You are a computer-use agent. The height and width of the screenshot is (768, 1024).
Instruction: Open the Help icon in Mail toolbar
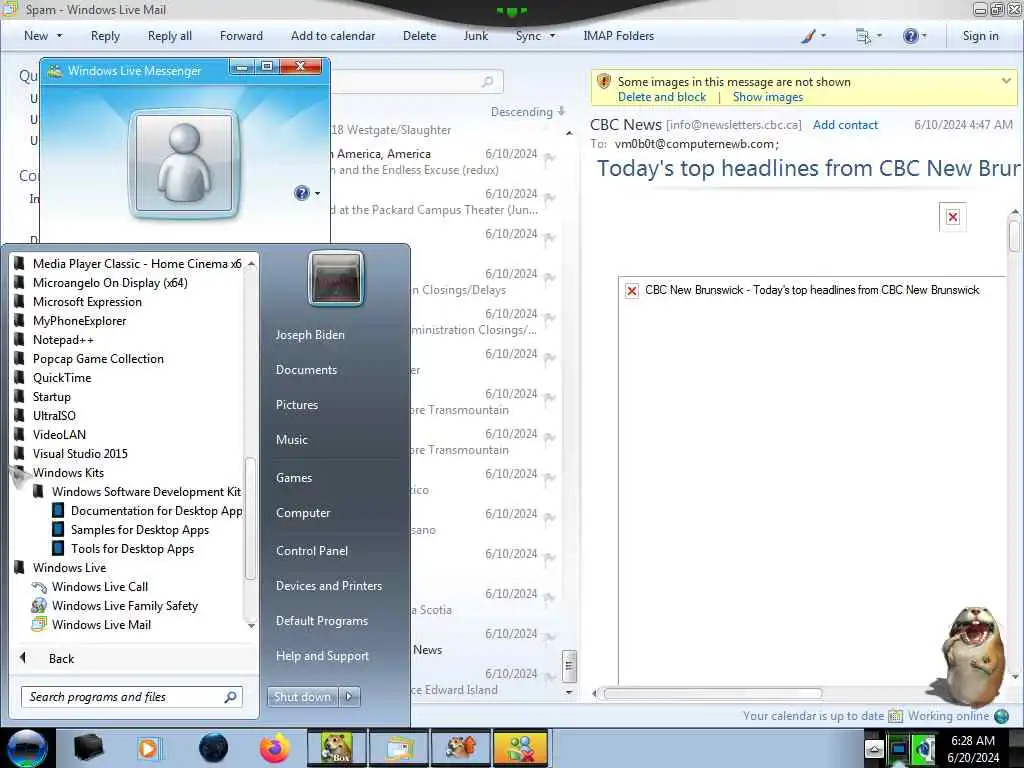pos(910,36)
